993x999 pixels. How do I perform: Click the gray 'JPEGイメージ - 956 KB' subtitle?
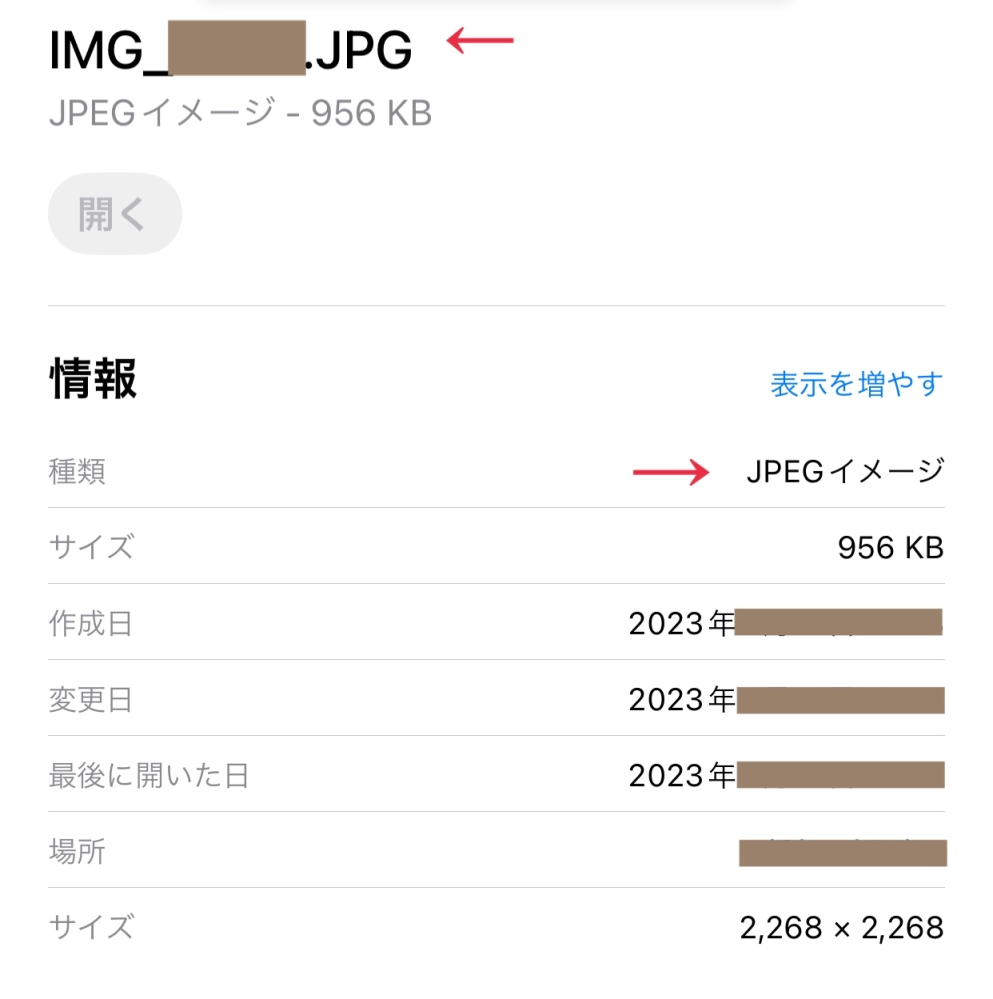(240, 114)
